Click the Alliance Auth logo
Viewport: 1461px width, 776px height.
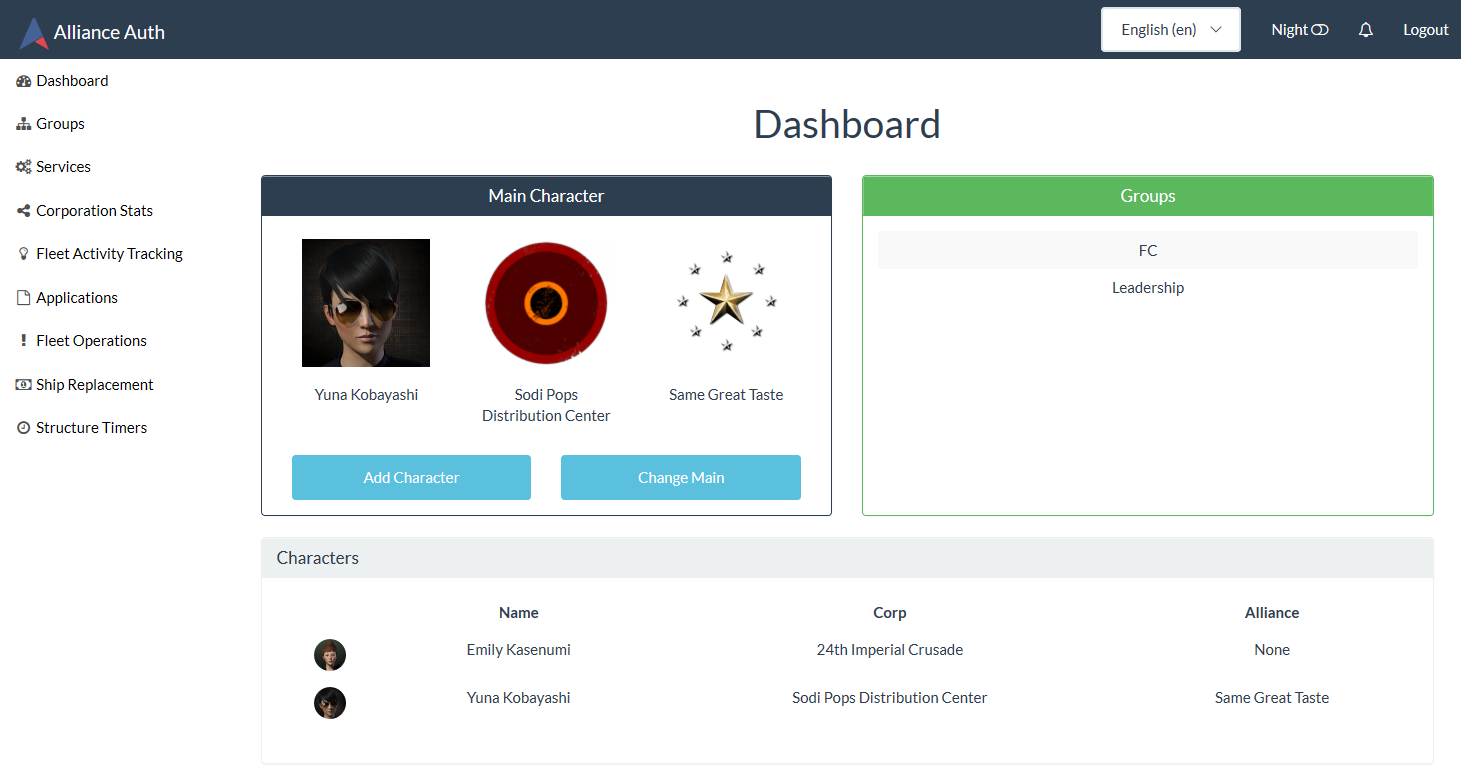92,30
